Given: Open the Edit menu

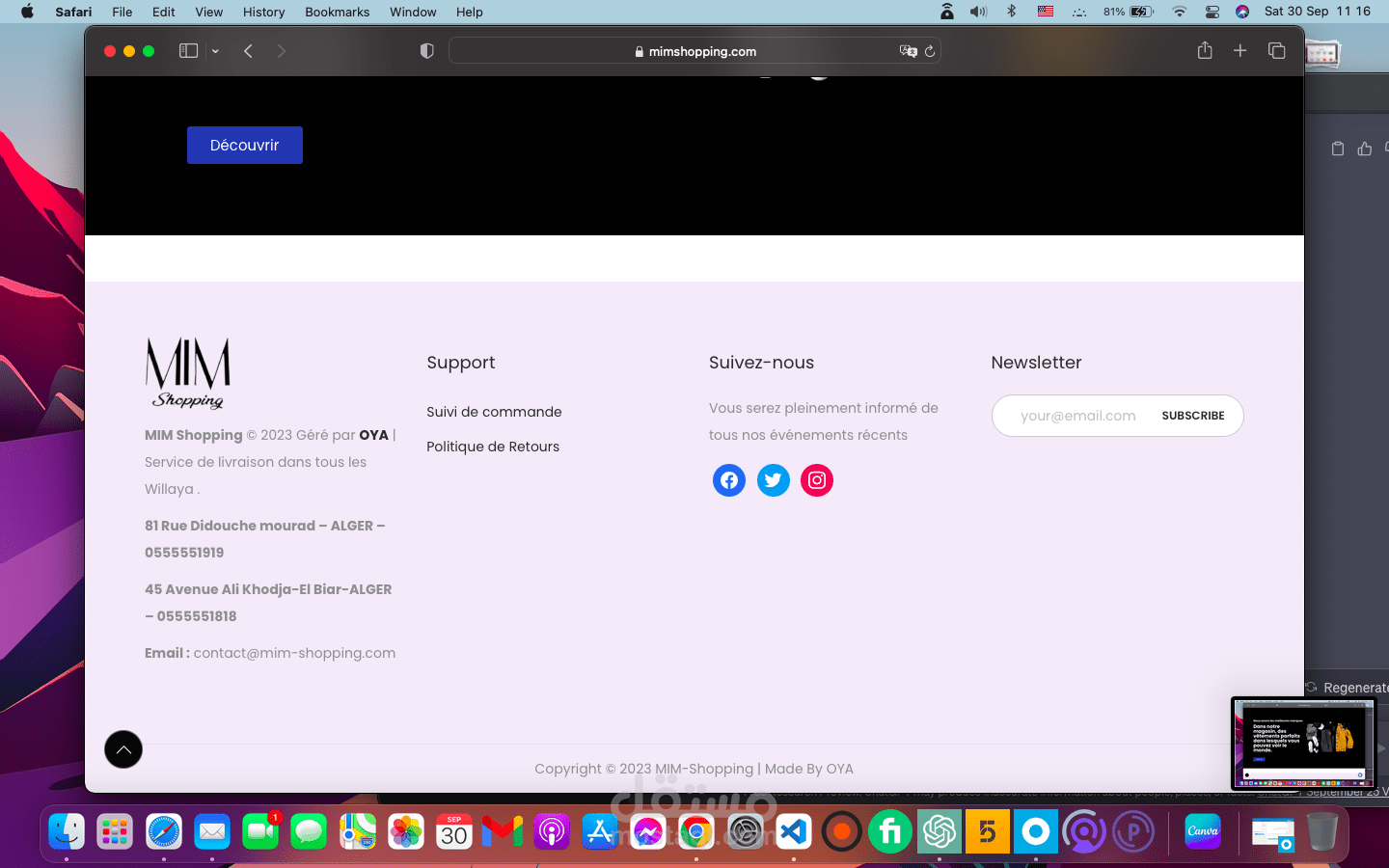Looking at the screenshot, I should point(164,12).
